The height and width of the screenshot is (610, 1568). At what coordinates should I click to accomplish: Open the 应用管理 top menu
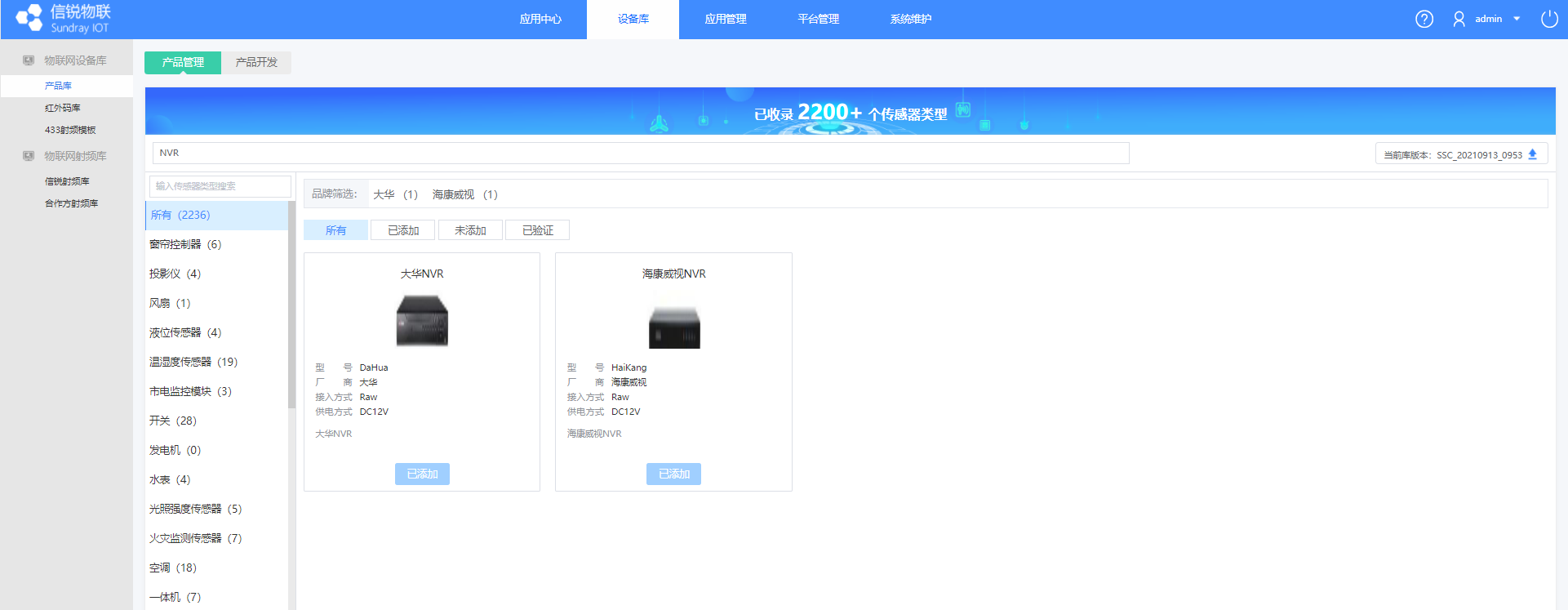(726, 19)
